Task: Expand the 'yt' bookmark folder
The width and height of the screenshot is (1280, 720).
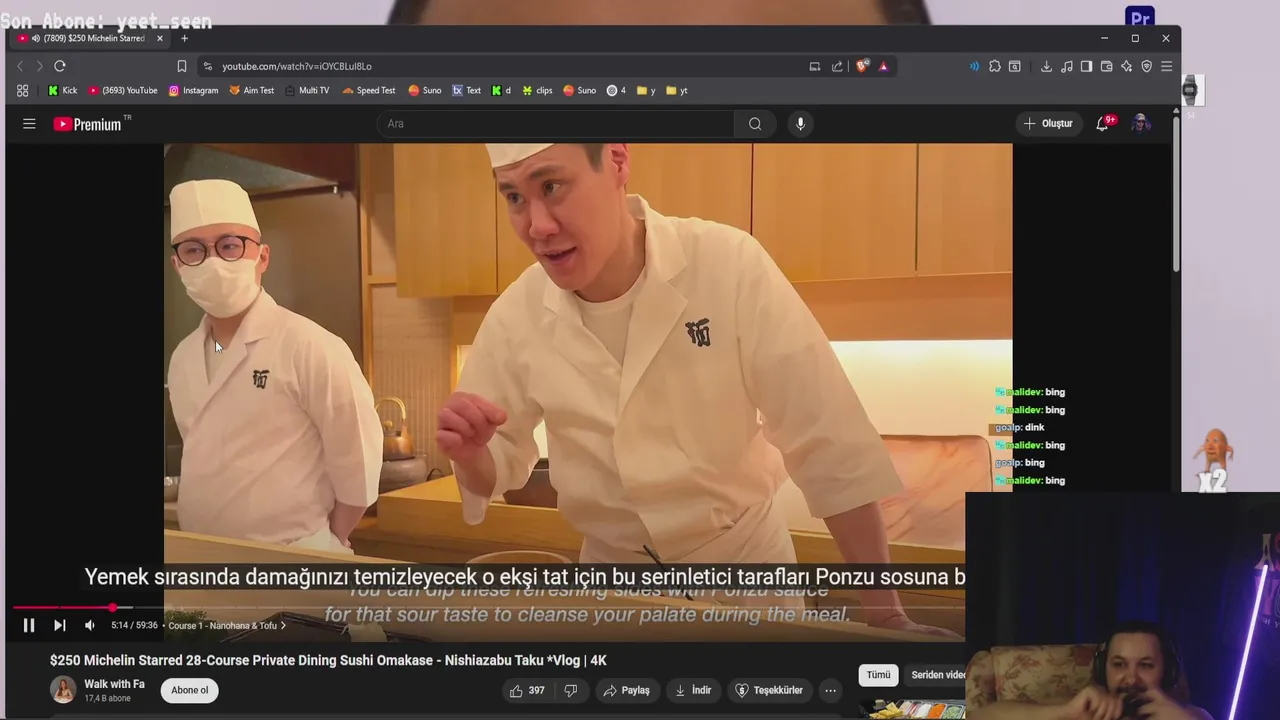Action: point(677,90)
